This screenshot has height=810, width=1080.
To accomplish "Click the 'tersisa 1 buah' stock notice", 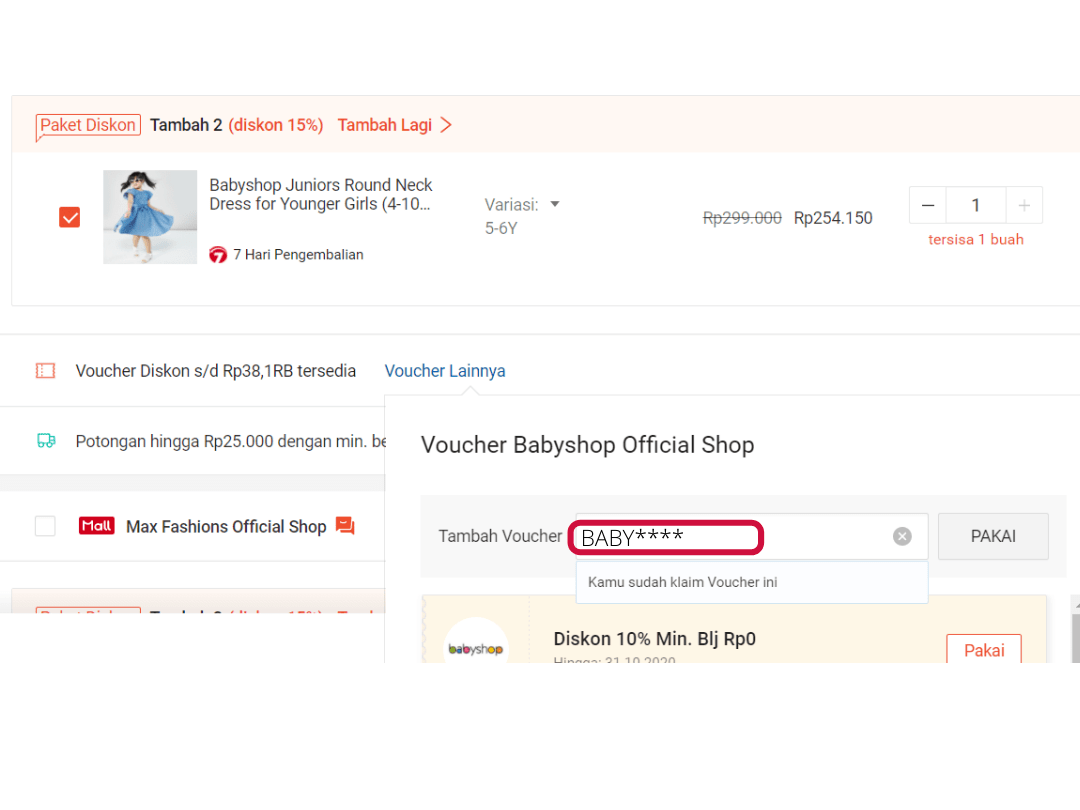I will tap(975, 239).
